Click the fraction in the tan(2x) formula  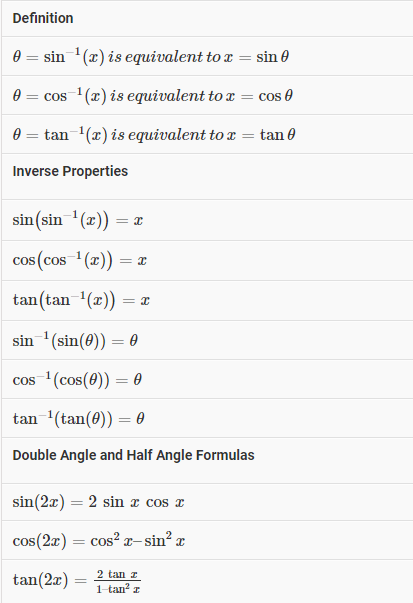click(118, 581)
